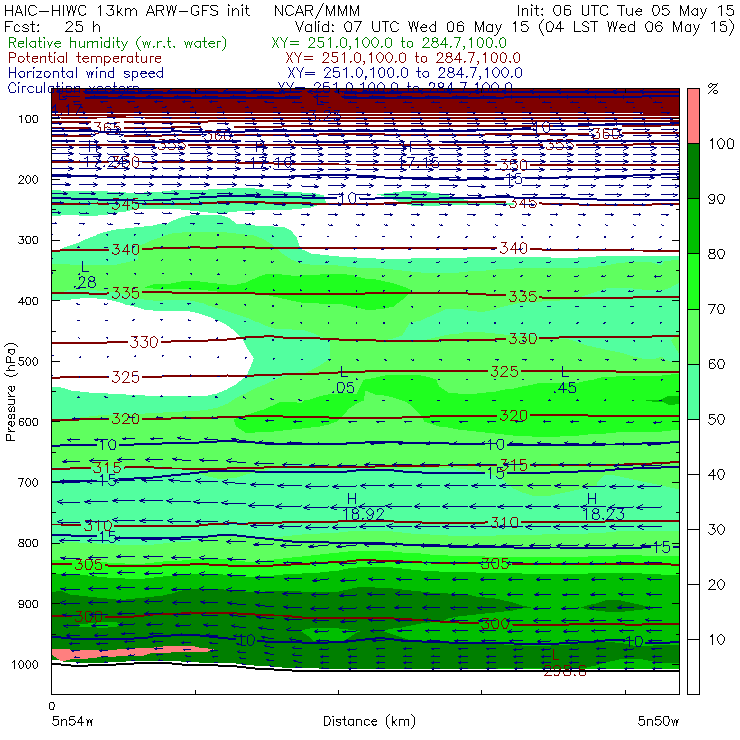Click the colorbar '100' tick label
740x740 pixels.
[721, 143]
